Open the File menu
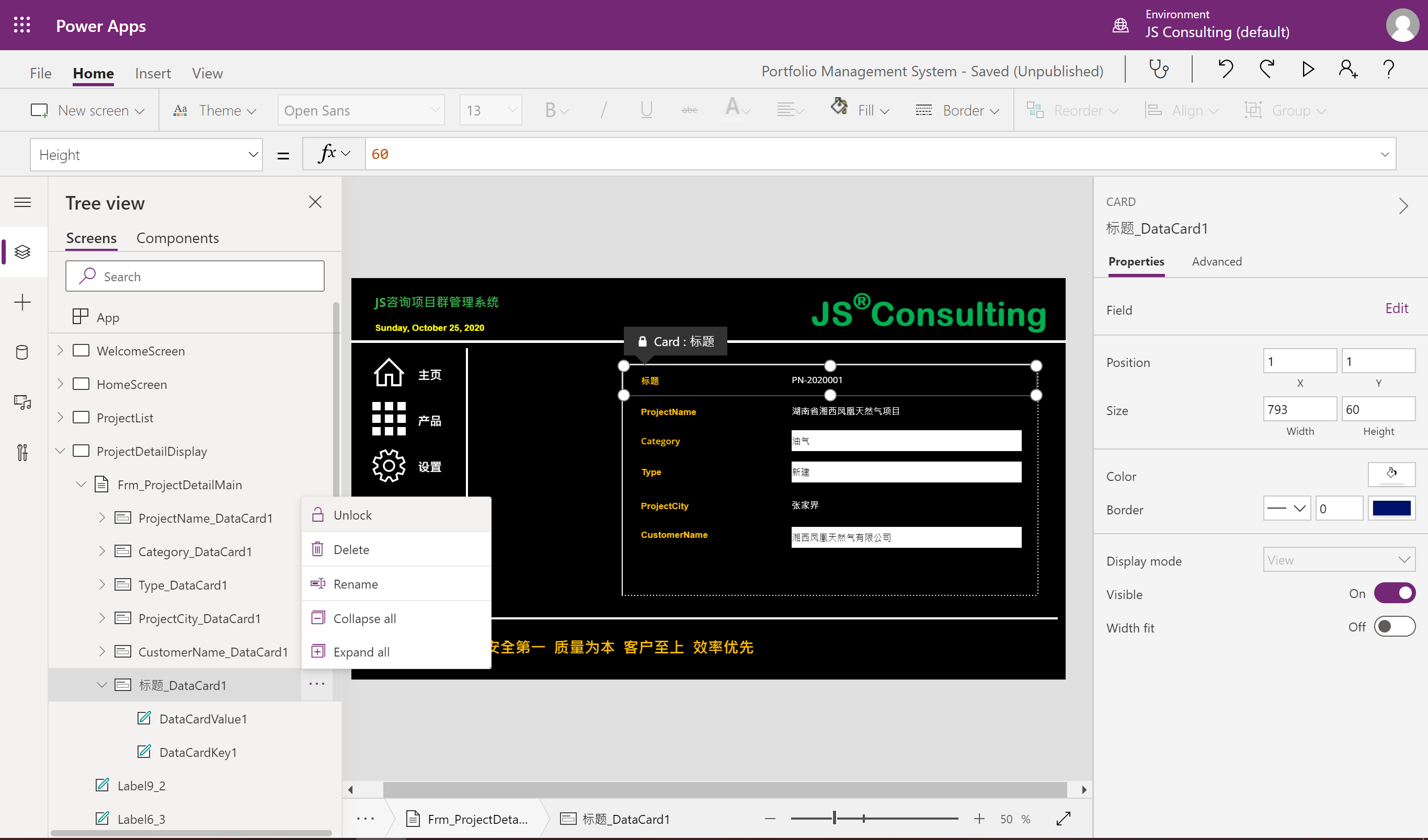 point(41,73)
